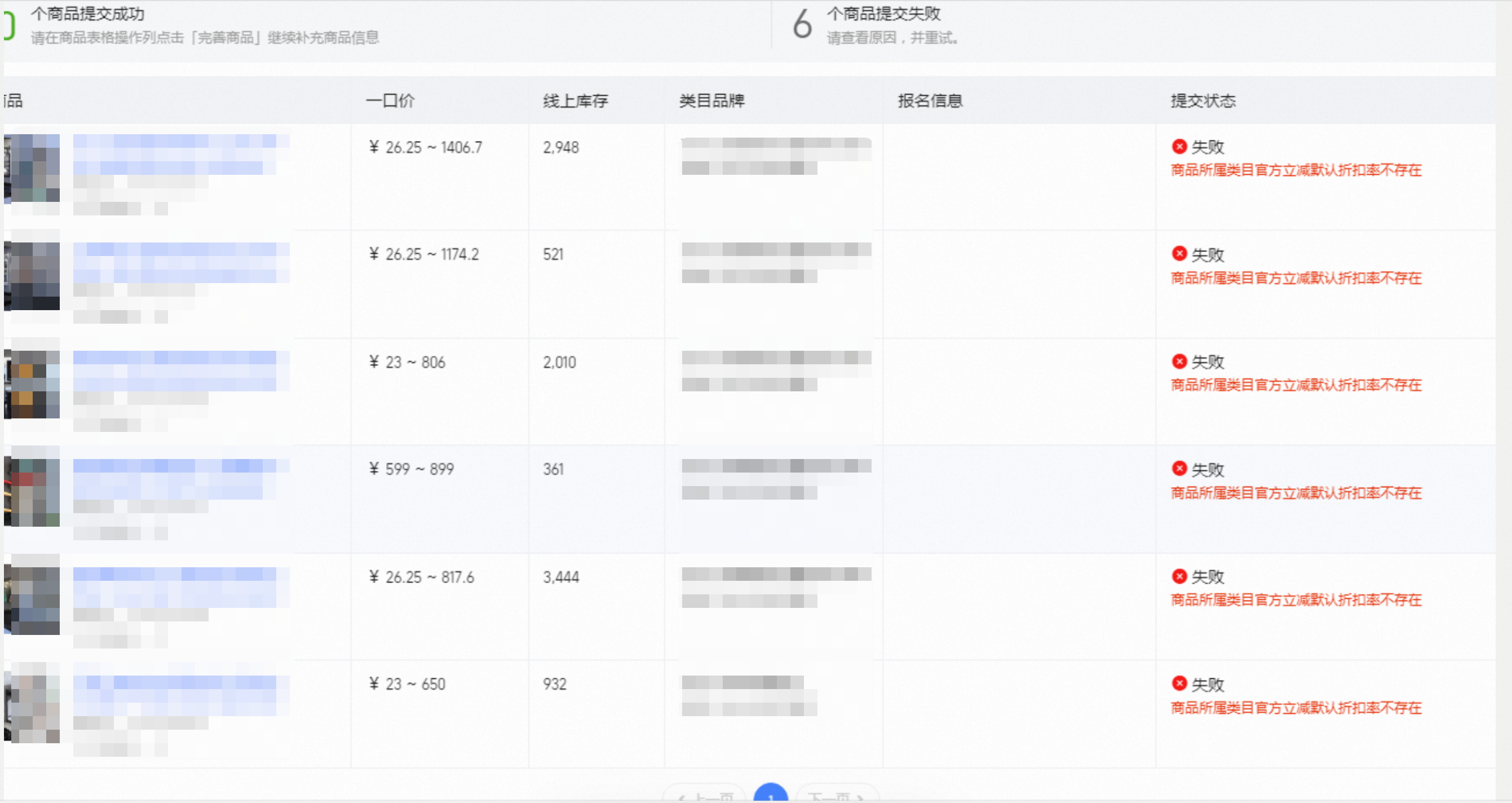Open product thumbnail priced ¥26.25 ~ 817.6

click(x=32, y=600)
